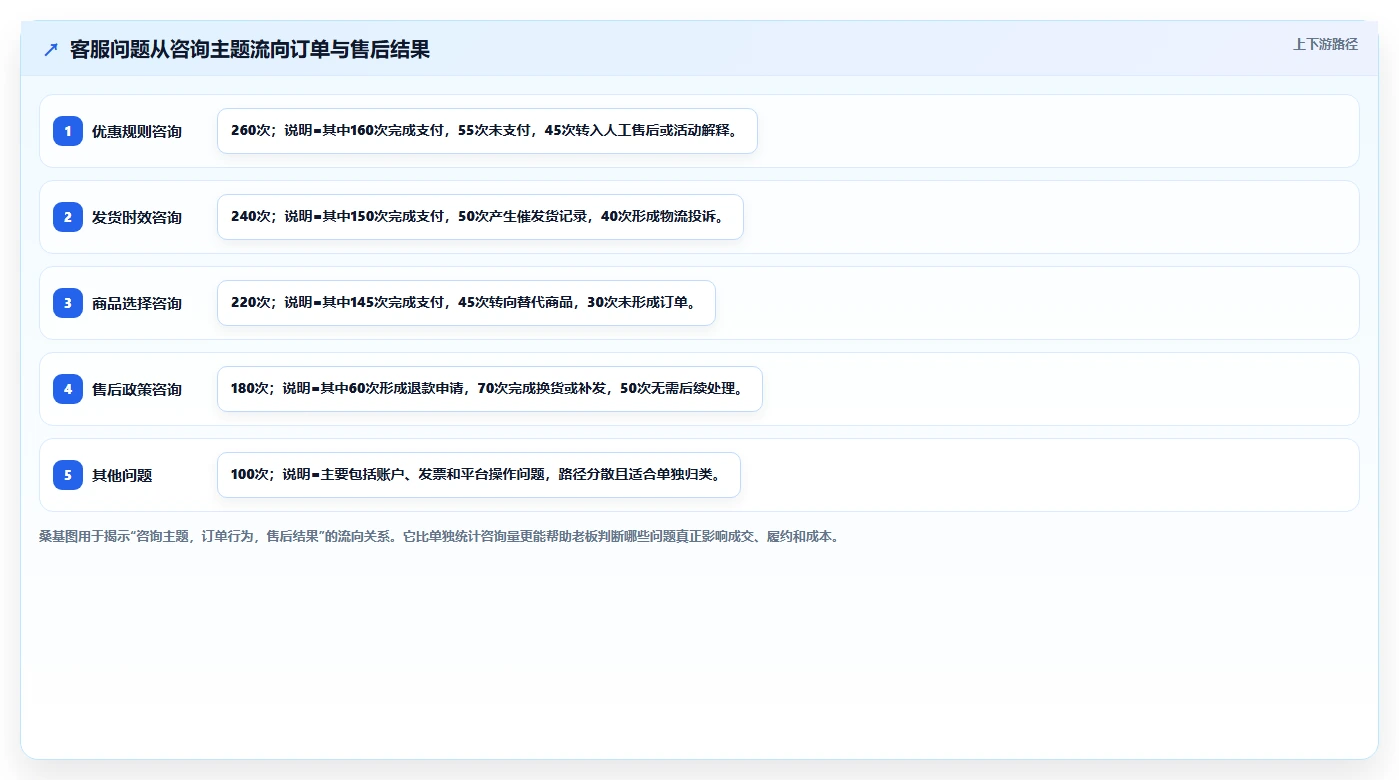
Task: Click the arrow icon beside the title
Action: pos(51,49)
